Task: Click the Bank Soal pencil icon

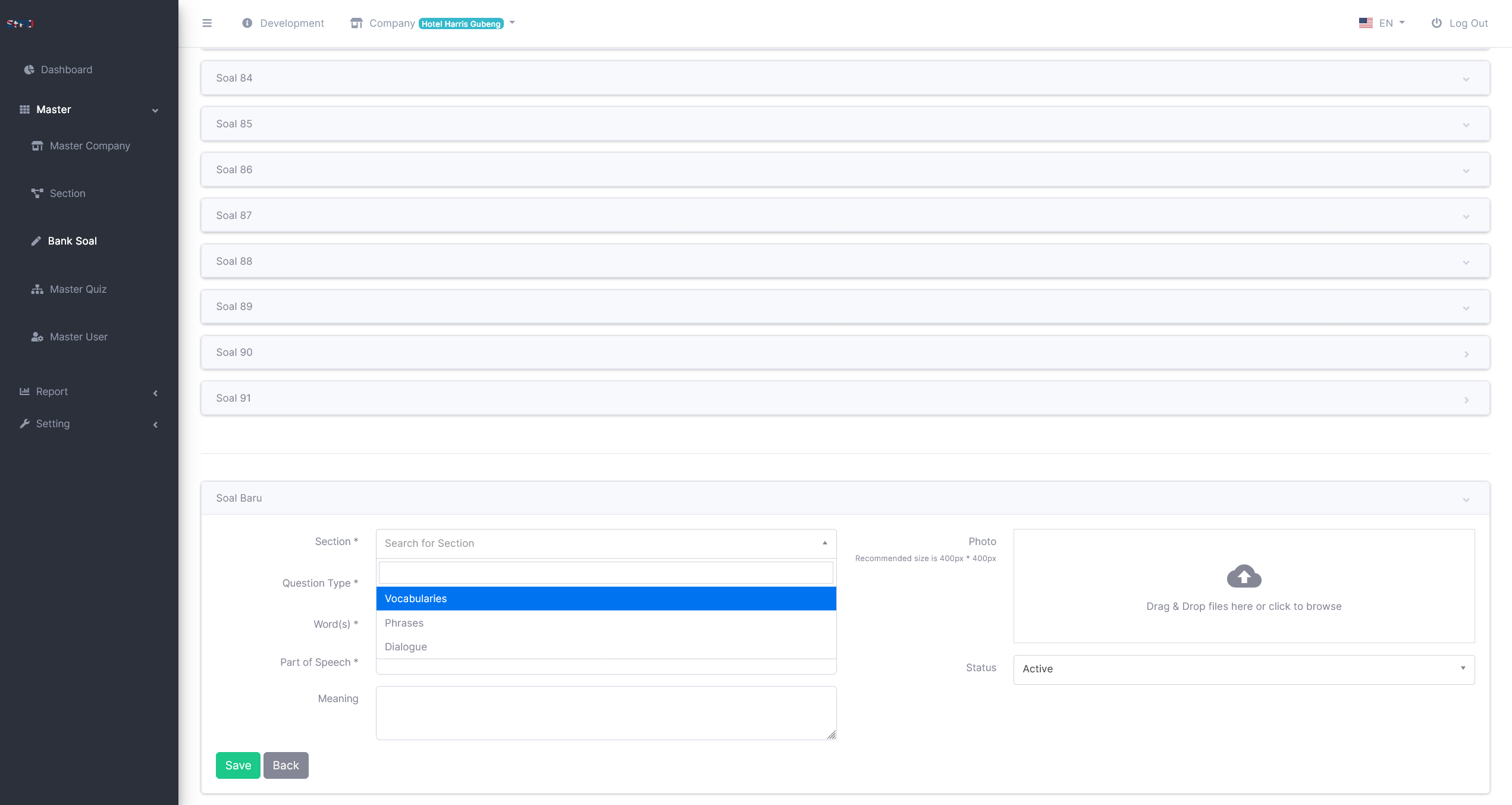Action: point(36,241)
